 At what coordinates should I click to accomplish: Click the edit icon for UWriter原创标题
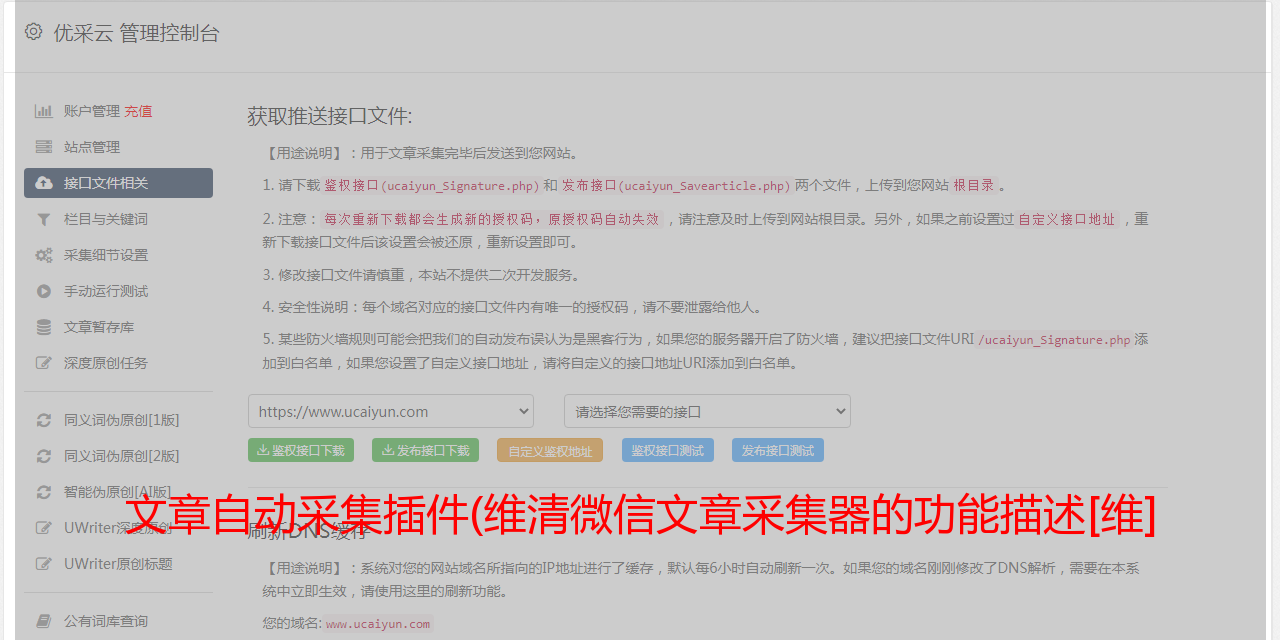[x=44, y=564]
